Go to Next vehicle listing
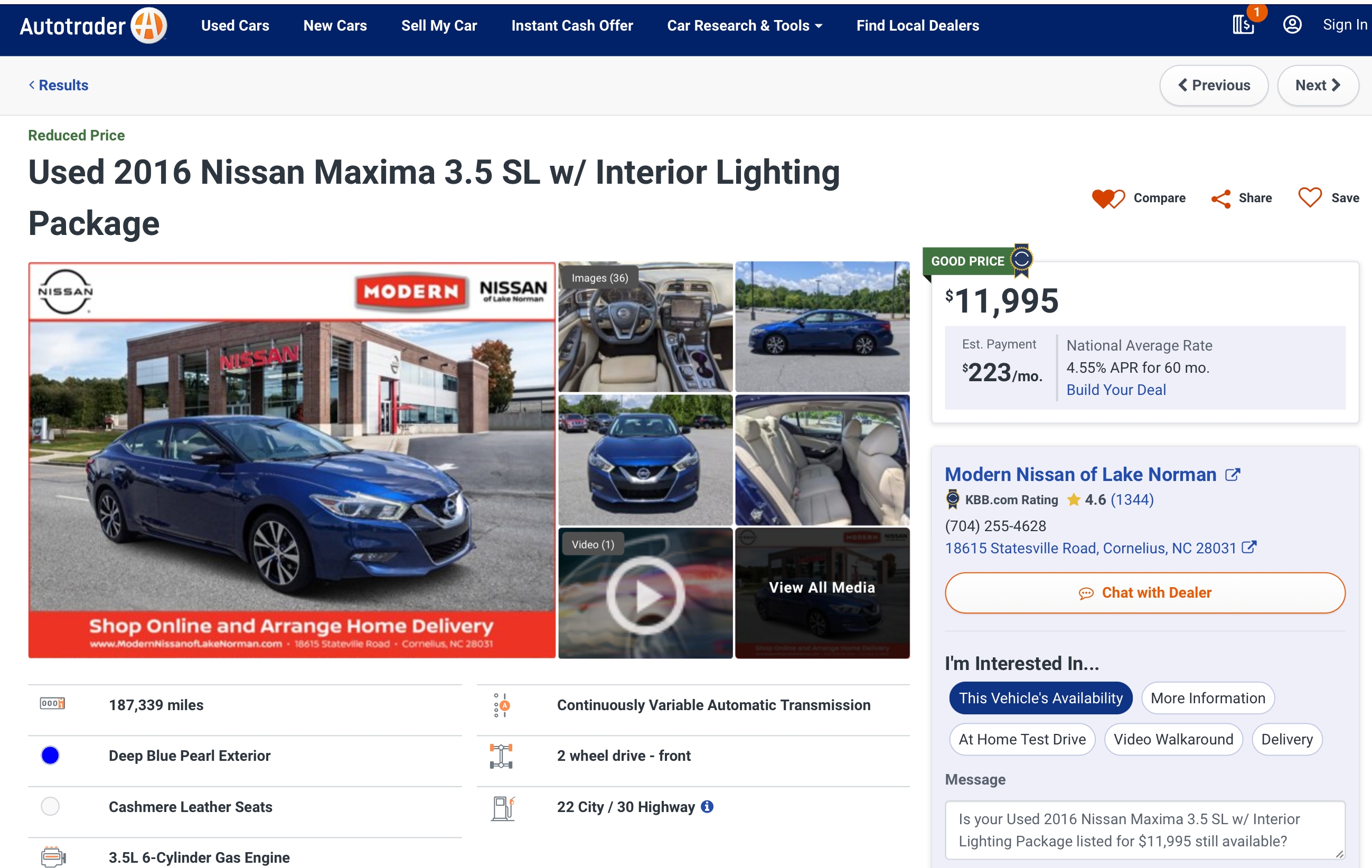The width and height of the screenshot is (1372, 868). coord(1317,86)
